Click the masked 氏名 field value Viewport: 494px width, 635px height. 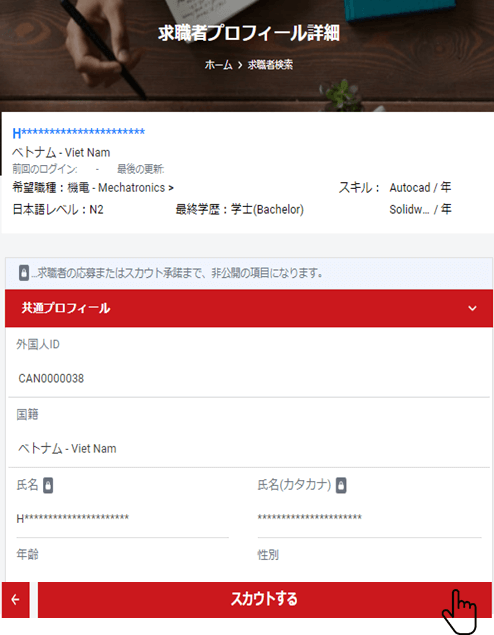pos(72,518)
